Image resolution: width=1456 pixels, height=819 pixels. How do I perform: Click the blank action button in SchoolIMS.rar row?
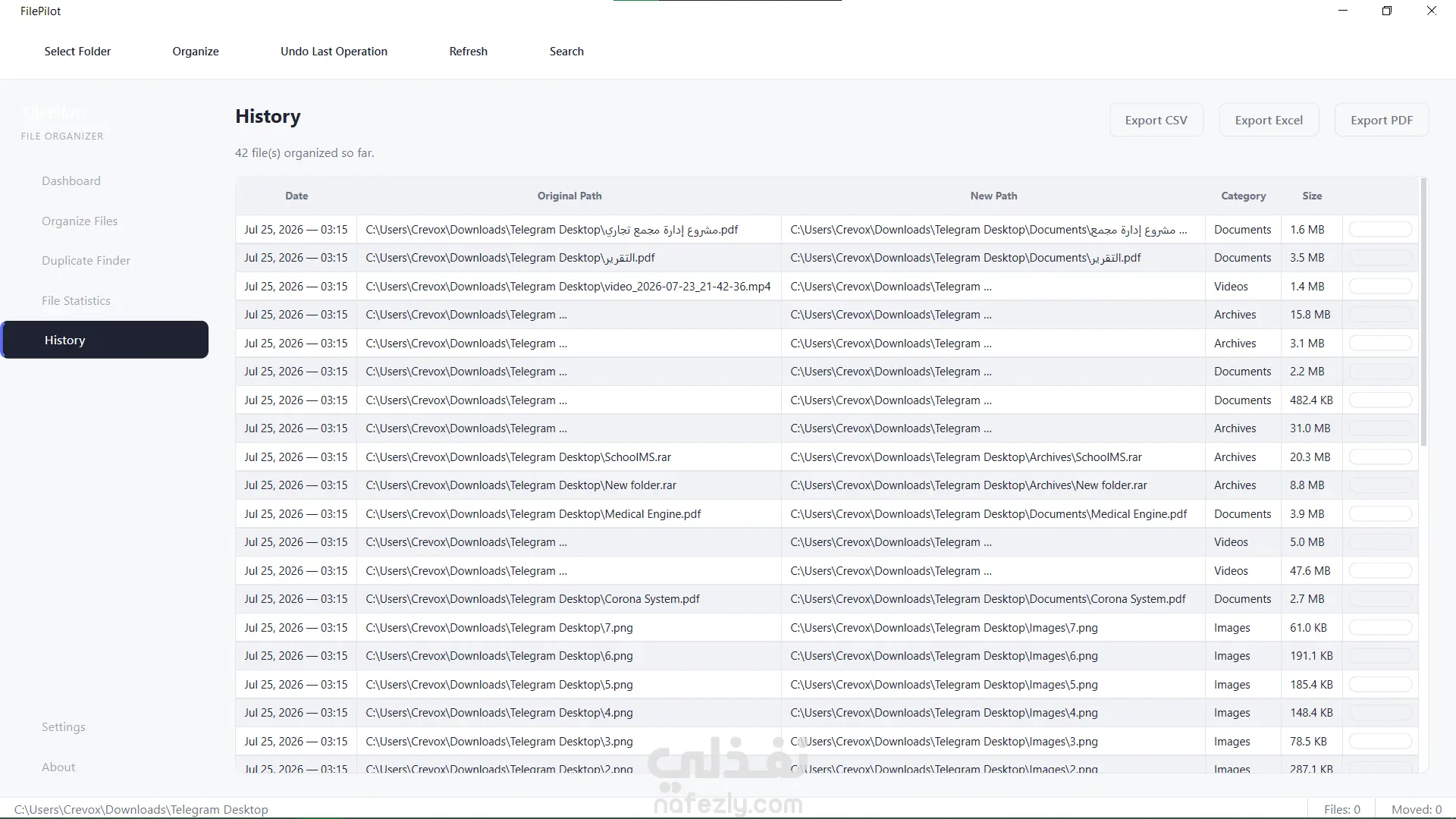1380,457
